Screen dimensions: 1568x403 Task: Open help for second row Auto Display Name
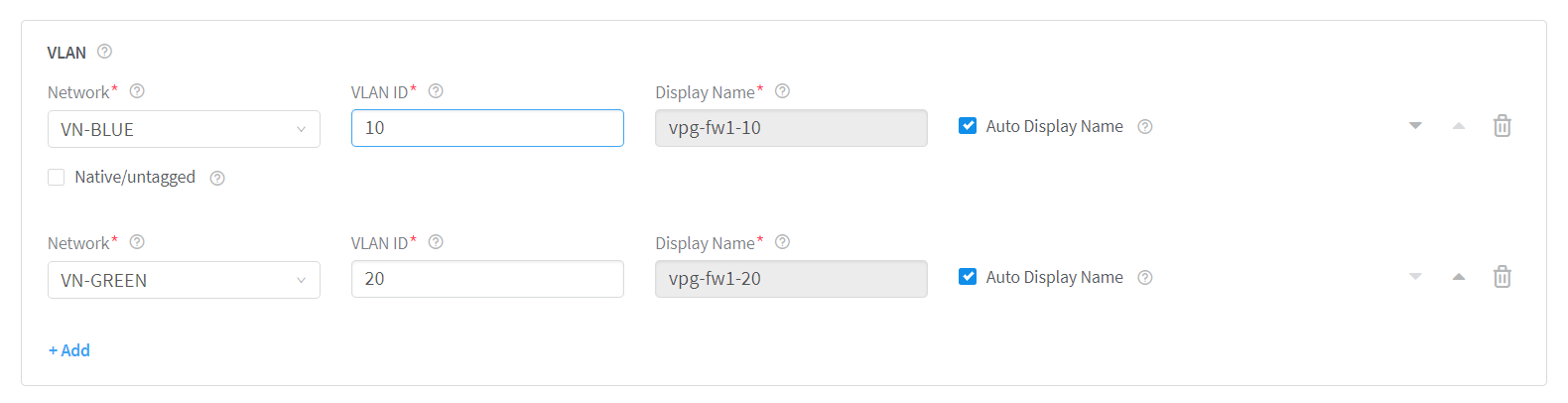click(1144, 278)
